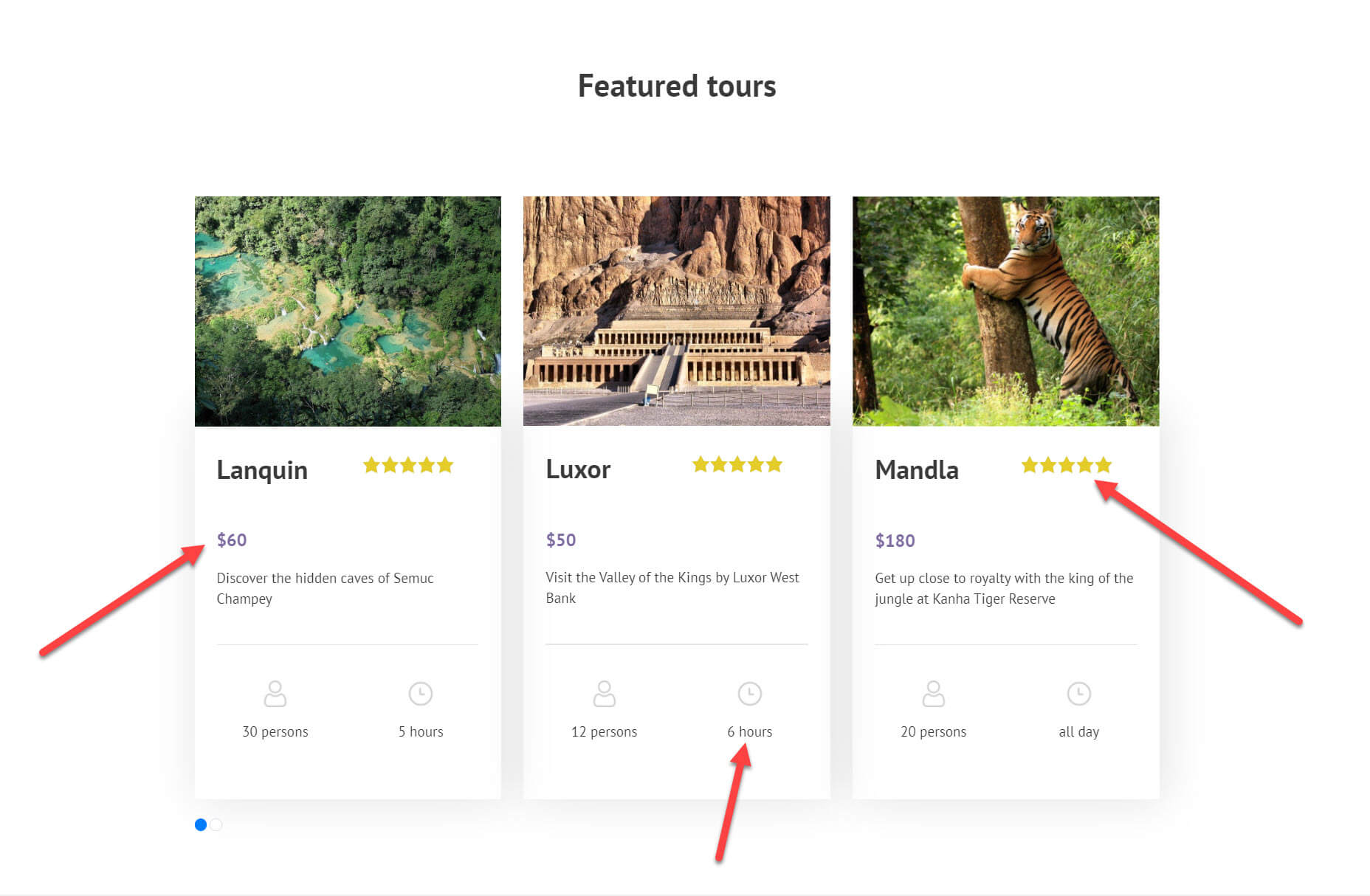This screenshot has height=896, width=1370.
Task: Click the $180 price on Mandla
Action: tap(895, 541)
